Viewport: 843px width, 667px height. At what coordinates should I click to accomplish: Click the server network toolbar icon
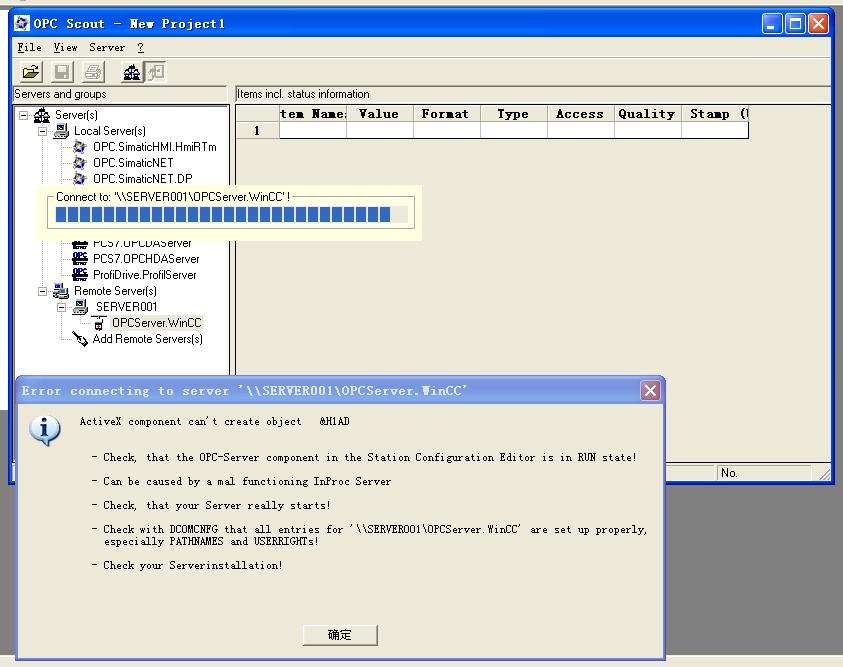[x=132, y=71]
